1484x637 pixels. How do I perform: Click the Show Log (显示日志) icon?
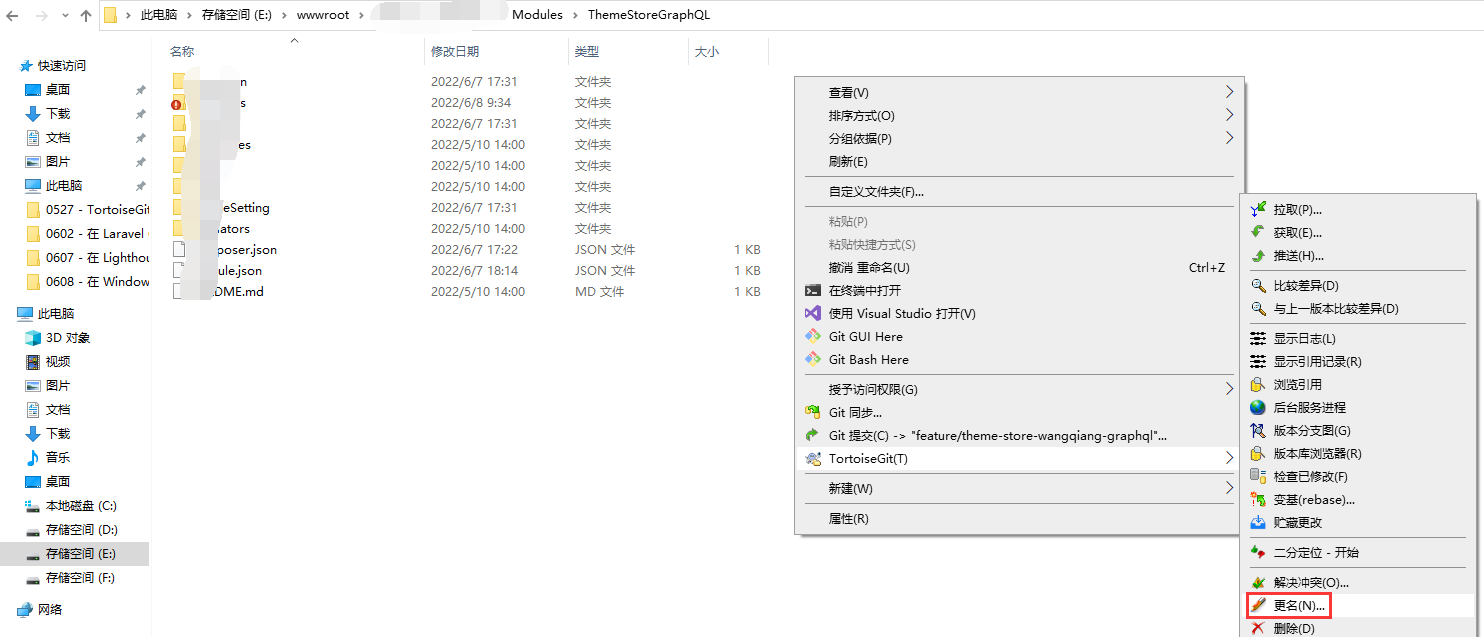[1258, 338]
